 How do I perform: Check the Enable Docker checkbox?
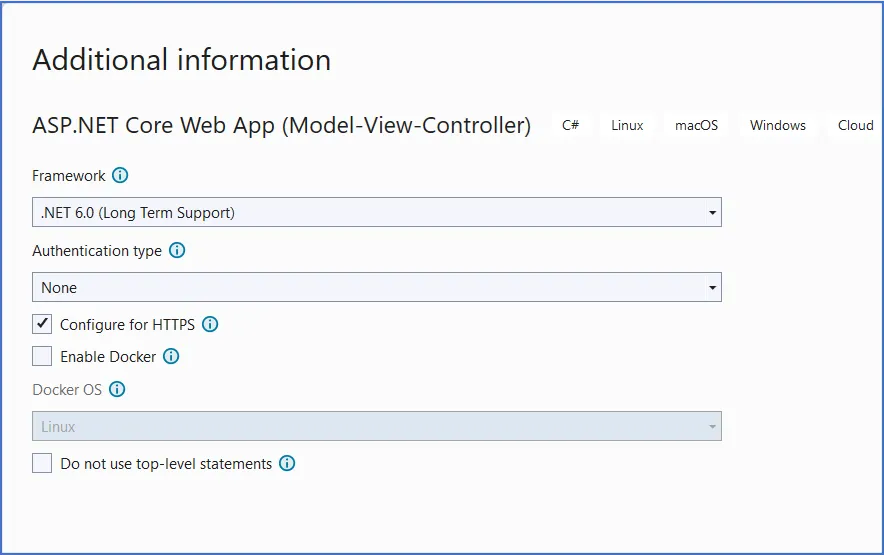click(x=42, y=356)
